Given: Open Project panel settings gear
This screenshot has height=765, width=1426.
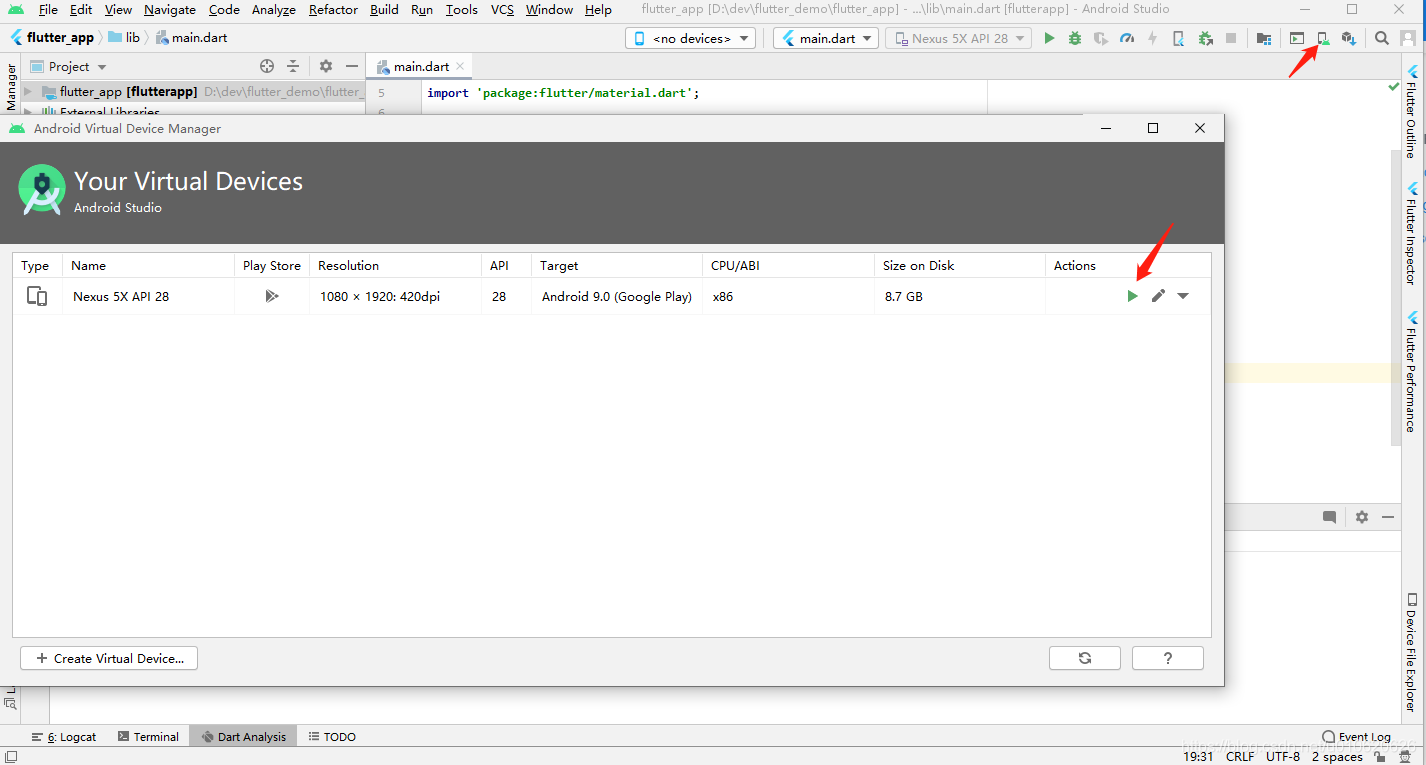Looking at the screenshot, I should pyautogui.click(x=326, y=66).
